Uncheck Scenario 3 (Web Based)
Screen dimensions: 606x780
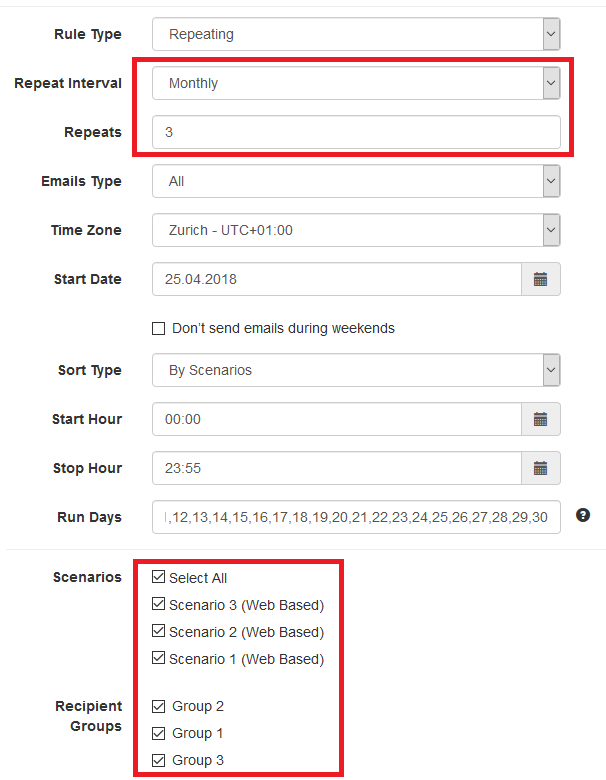pyautogui.click(x=158, y=604)
